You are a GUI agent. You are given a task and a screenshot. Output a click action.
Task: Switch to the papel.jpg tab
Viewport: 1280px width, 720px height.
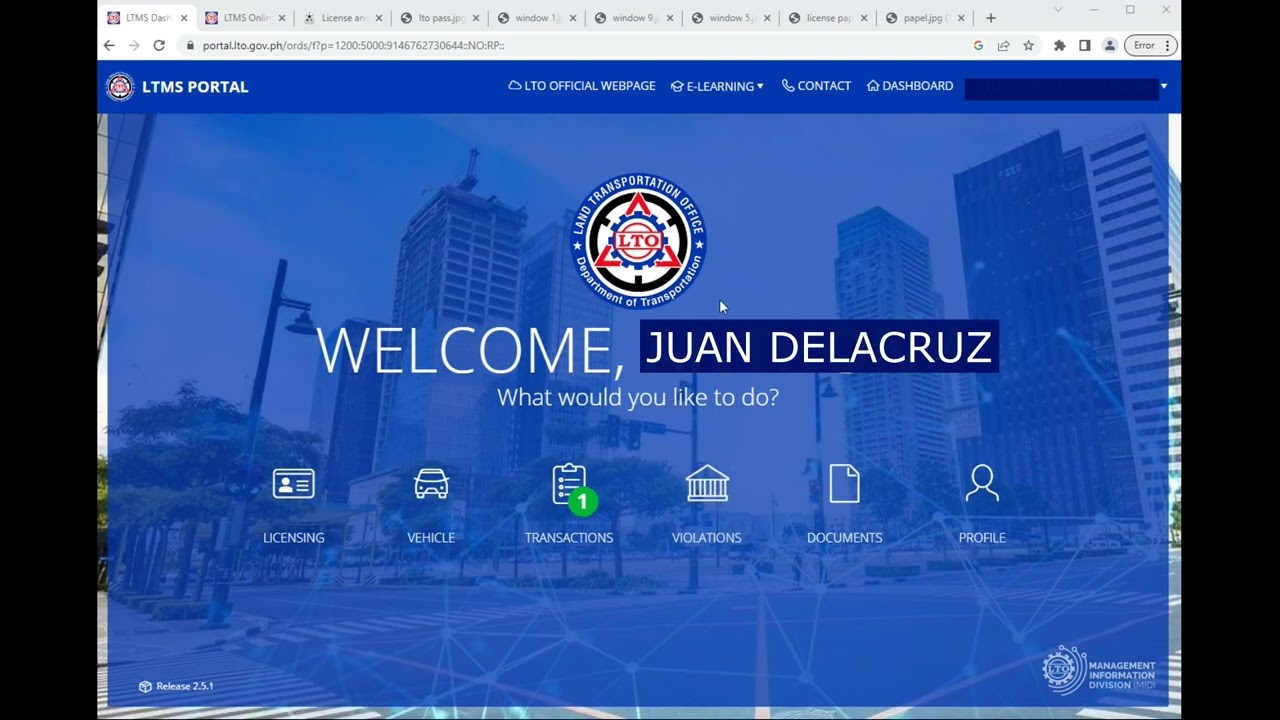tap(926, 18)
